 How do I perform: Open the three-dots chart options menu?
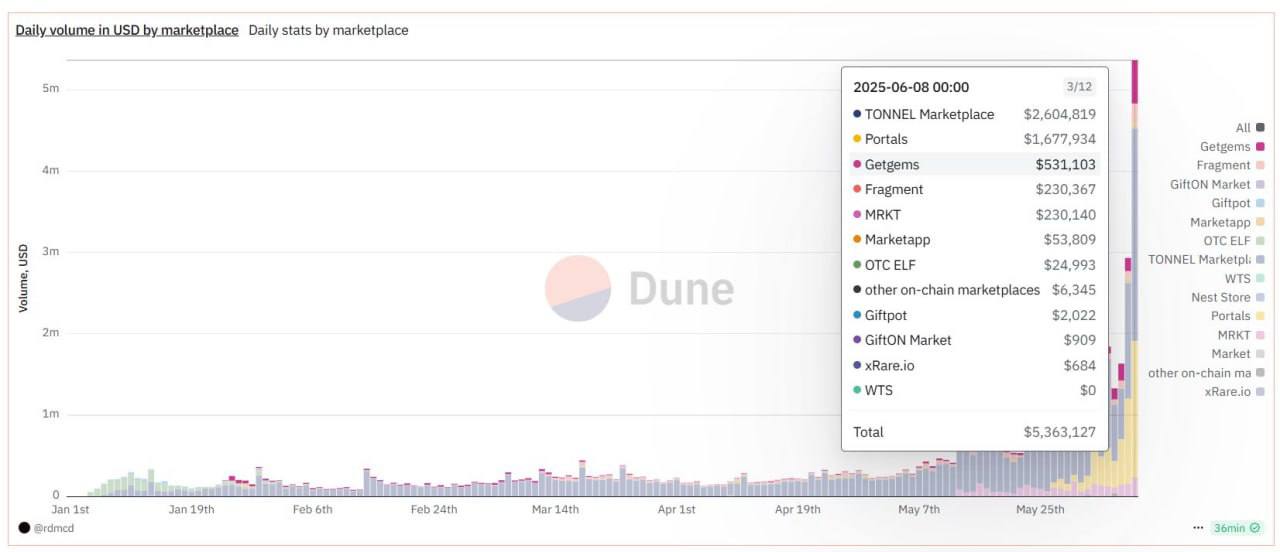[x=1198, y=527]
